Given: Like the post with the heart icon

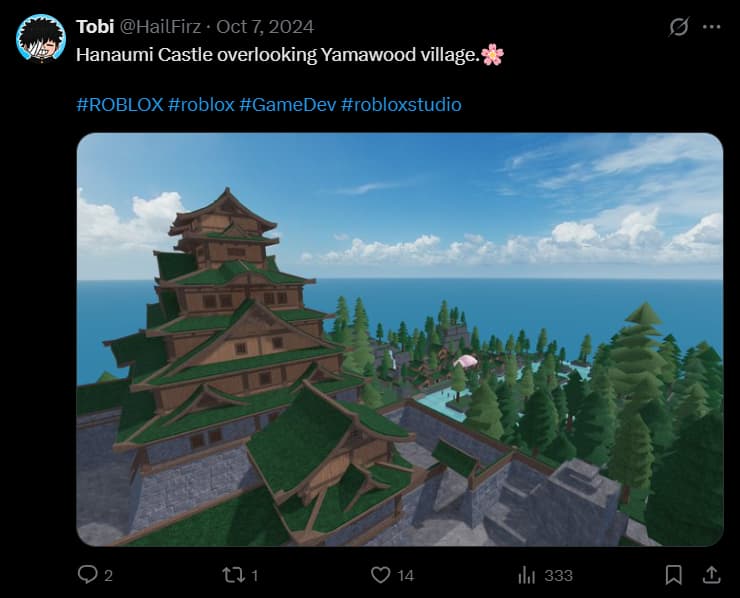Looking at the screenshot, I should click(x=380, y=575).
